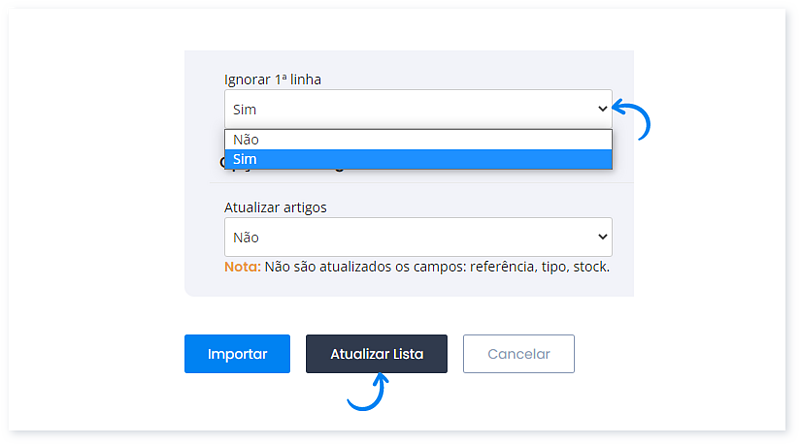Cancel with the Cancelar button
Image resolution: width=800 pixels, height=445 pixels.
[518, 354]
